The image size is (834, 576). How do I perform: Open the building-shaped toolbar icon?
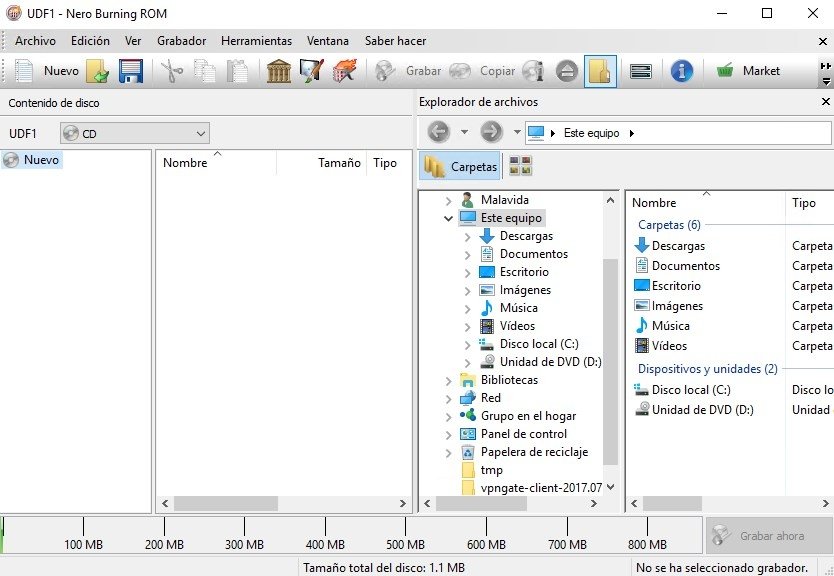[279, 71]
